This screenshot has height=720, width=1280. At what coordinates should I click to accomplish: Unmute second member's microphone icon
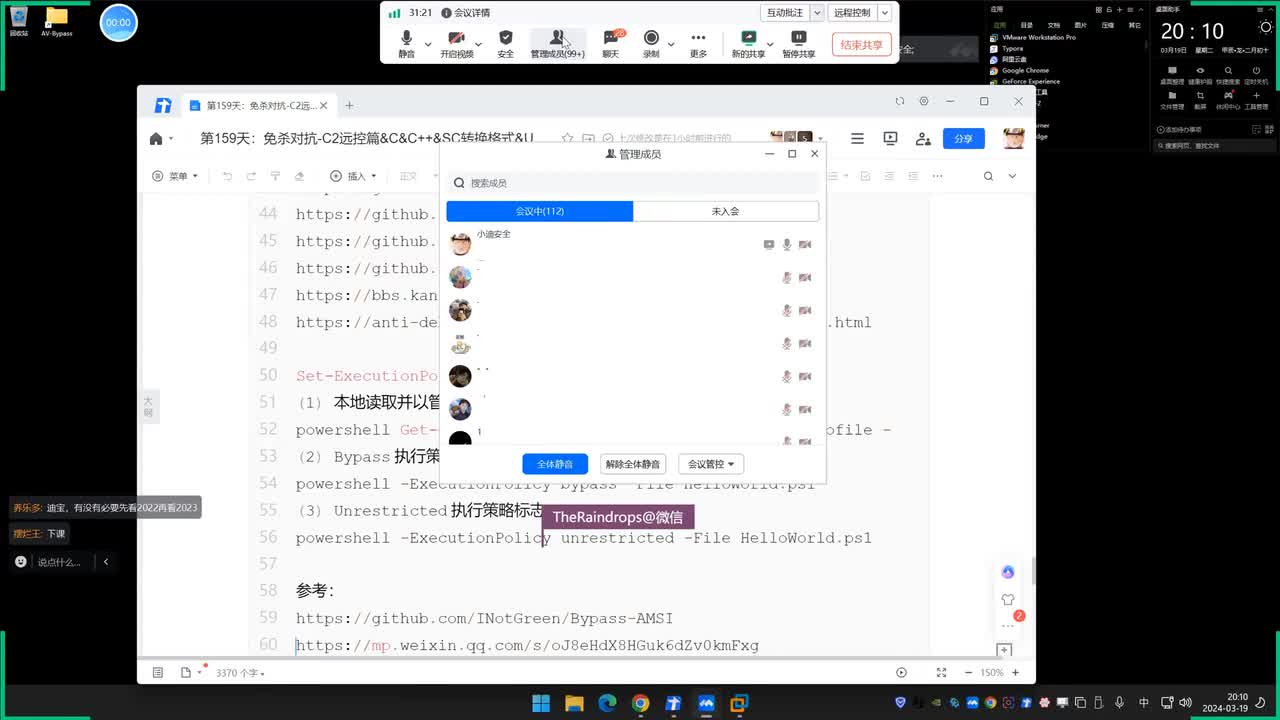point(787,277)
